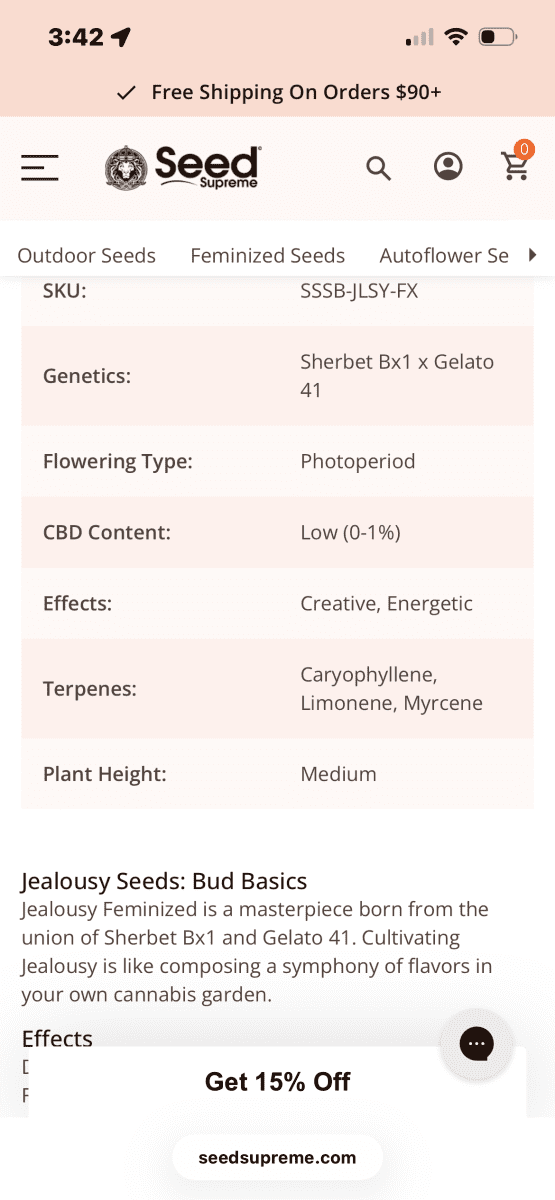555x1200 pixels.
Task: Select the Outdoor Seeds category
Action: (87, 255)
